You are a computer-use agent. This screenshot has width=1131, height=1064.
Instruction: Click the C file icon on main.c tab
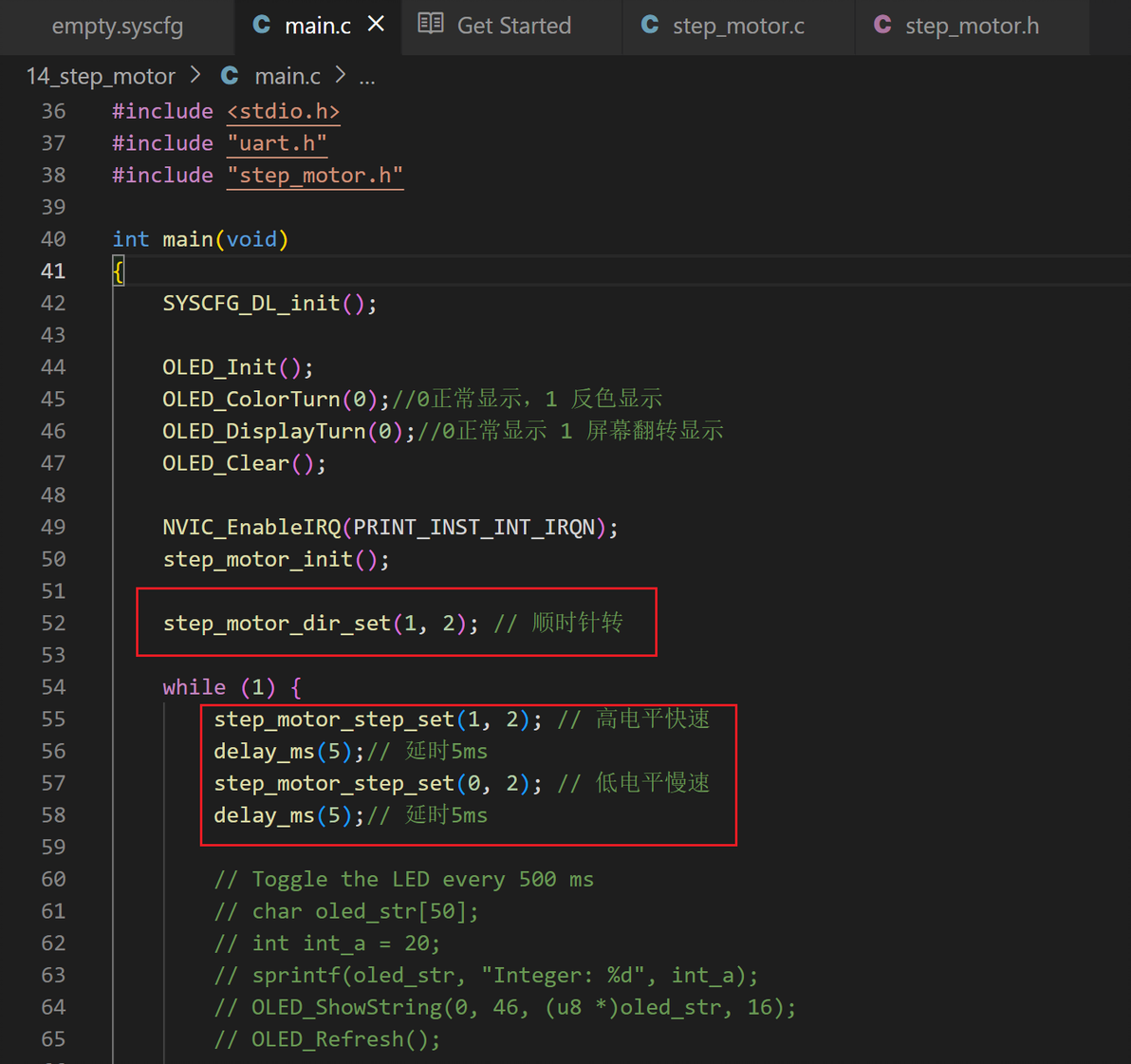click(262, 26)
